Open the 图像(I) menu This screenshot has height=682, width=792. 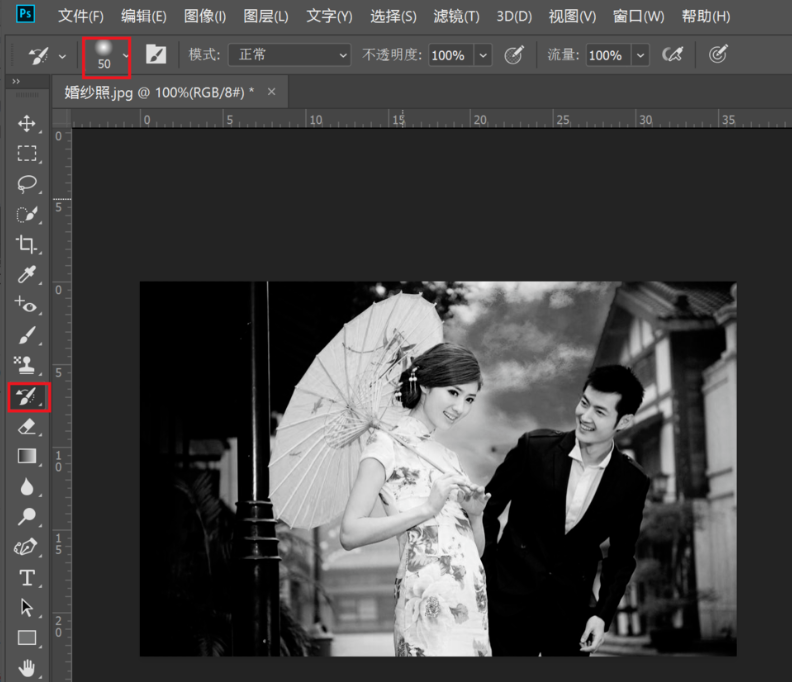click(205, 17)
